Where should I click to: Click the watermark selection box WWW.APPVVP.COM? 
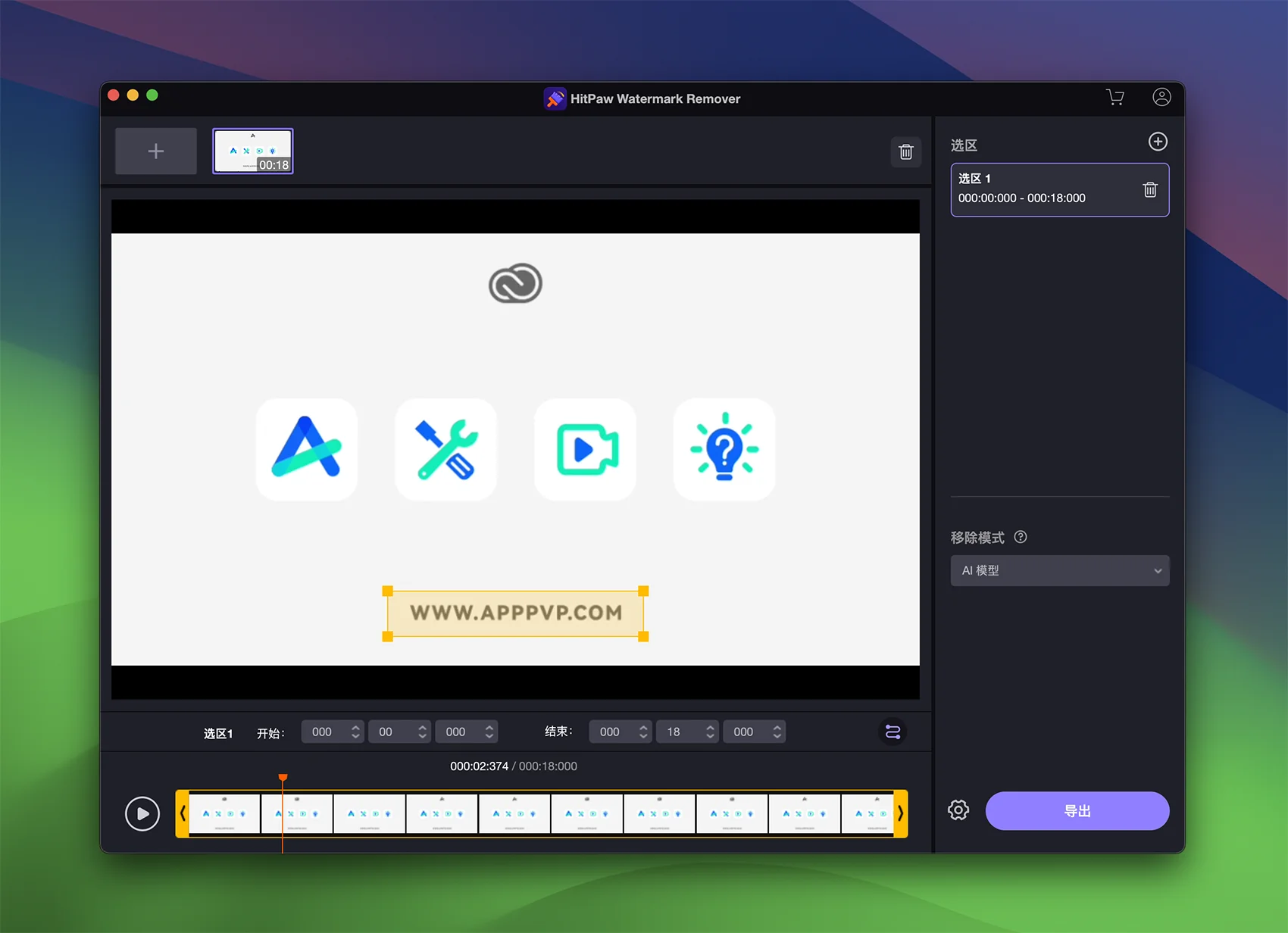tap(515, 613)
